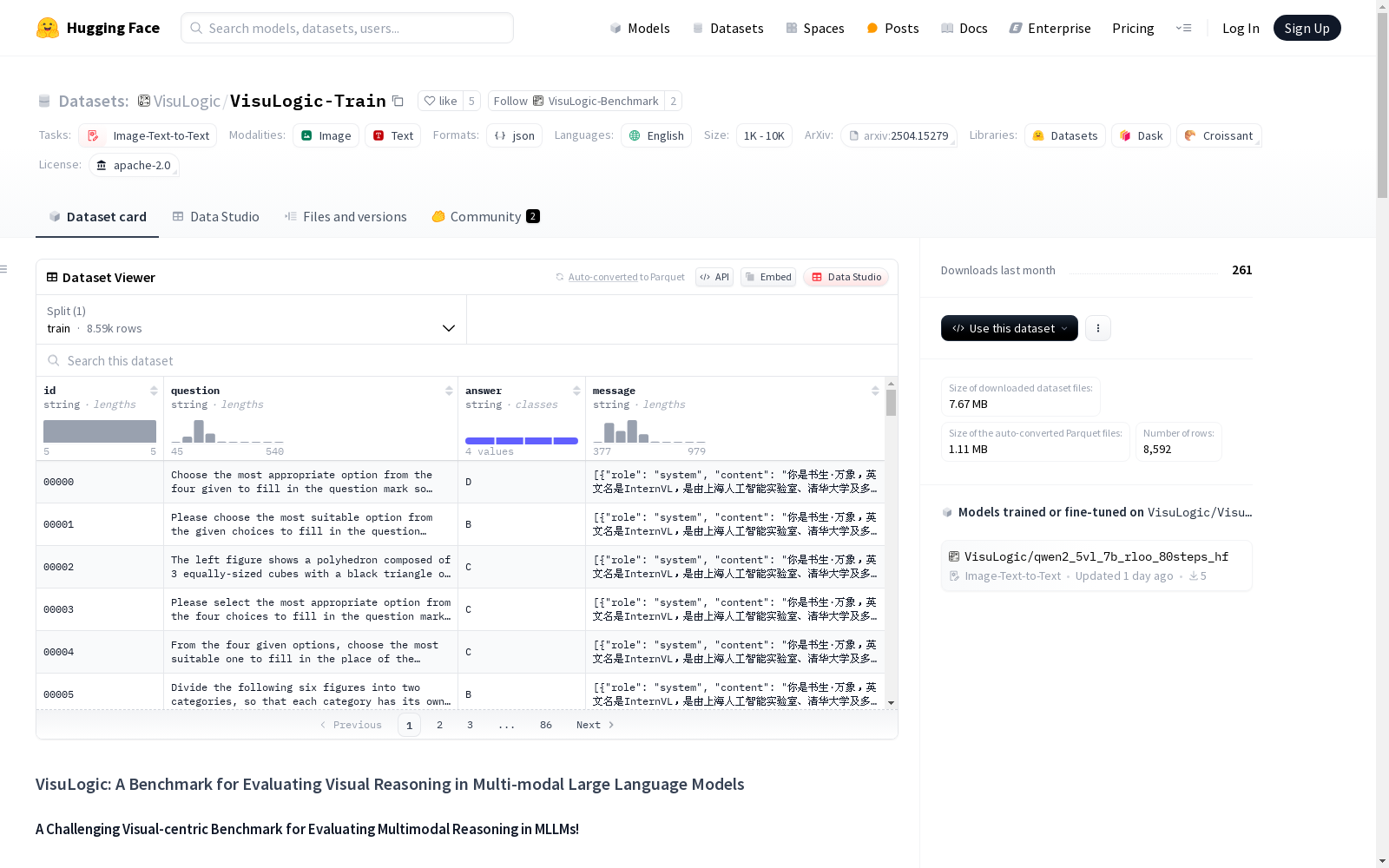The image size is (1389, 868).
Task: Open Data Studio from the viewer header
Action: [x=846, y=277]
